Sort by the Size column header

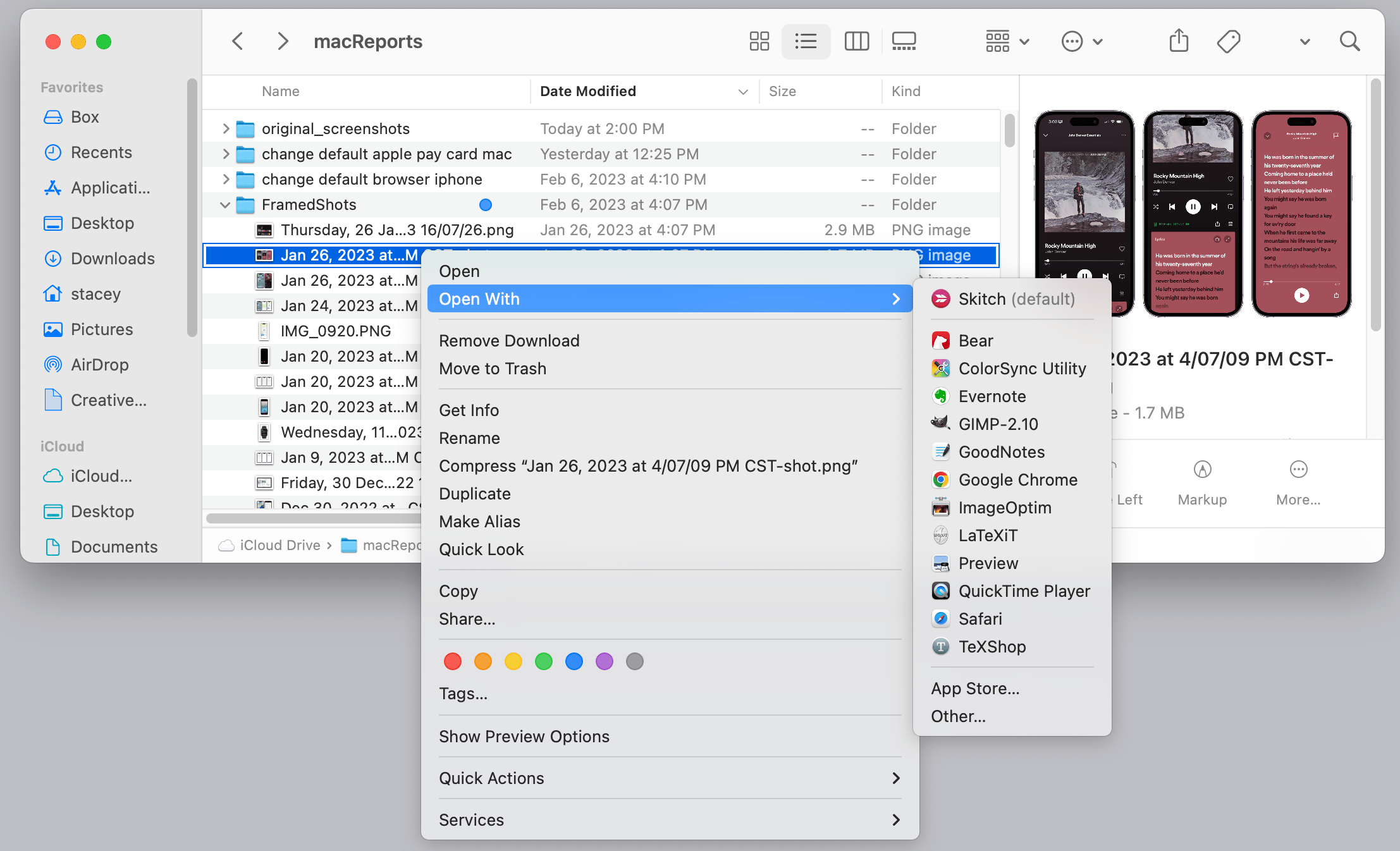point(782,91)
